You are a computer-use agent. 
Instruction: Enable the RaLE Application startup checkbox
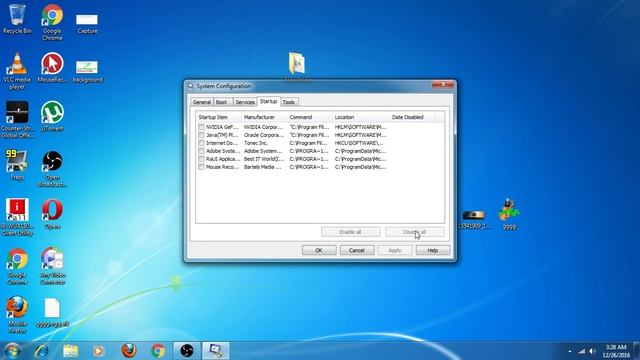pyautogui.click(x=201, y=159)
